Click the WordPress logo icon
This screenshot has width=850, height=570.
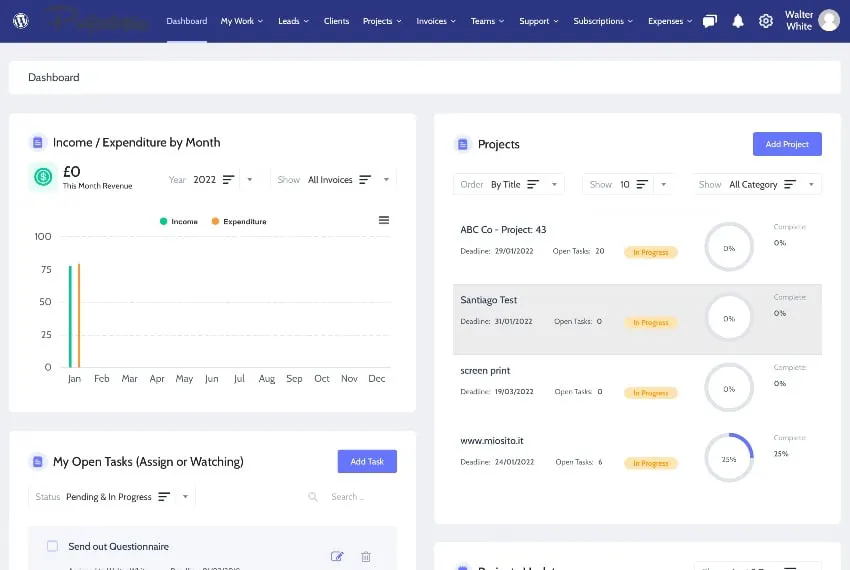coord(21,21)
